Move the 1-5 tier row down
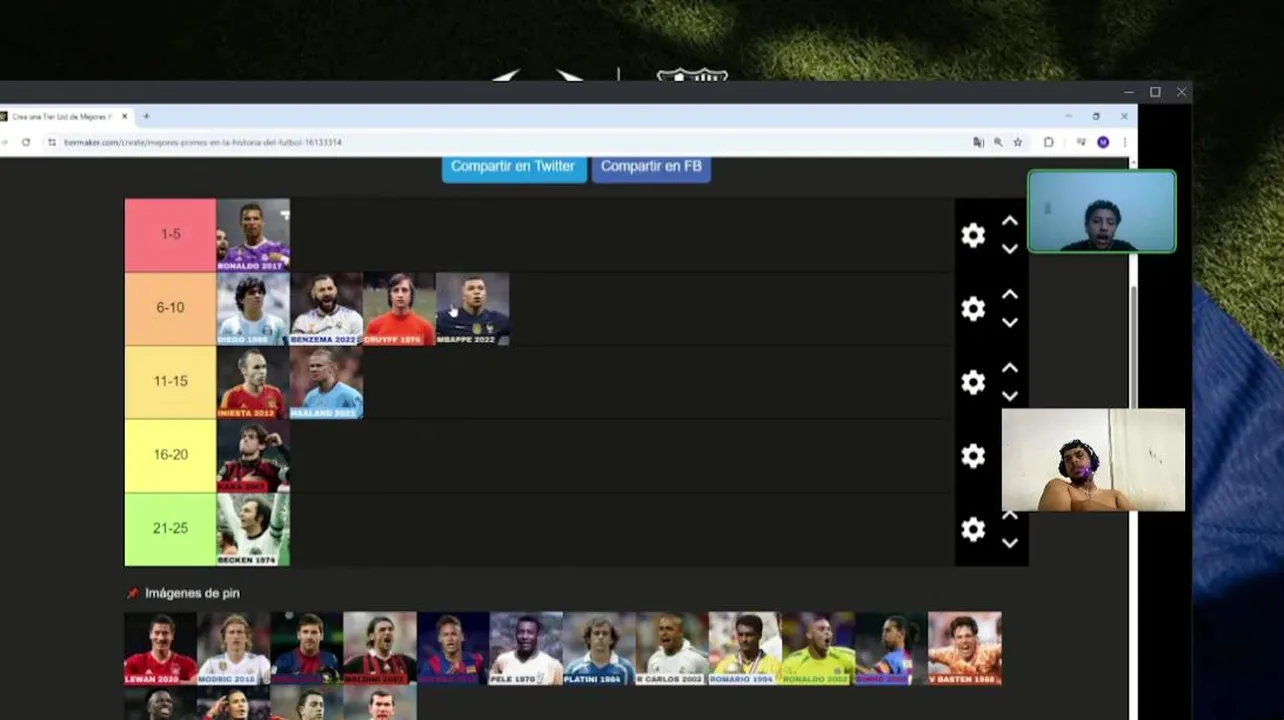This screenshot has width=1284, height=720. point(1010,249)
